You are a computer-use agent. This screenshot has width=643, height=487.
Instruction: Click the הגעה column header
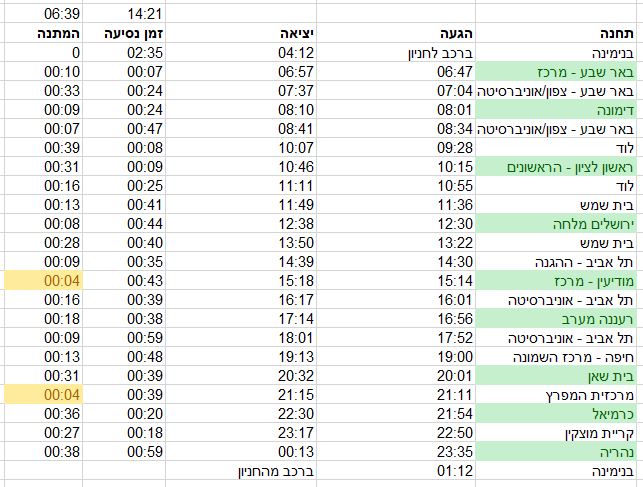coord(456,34)
